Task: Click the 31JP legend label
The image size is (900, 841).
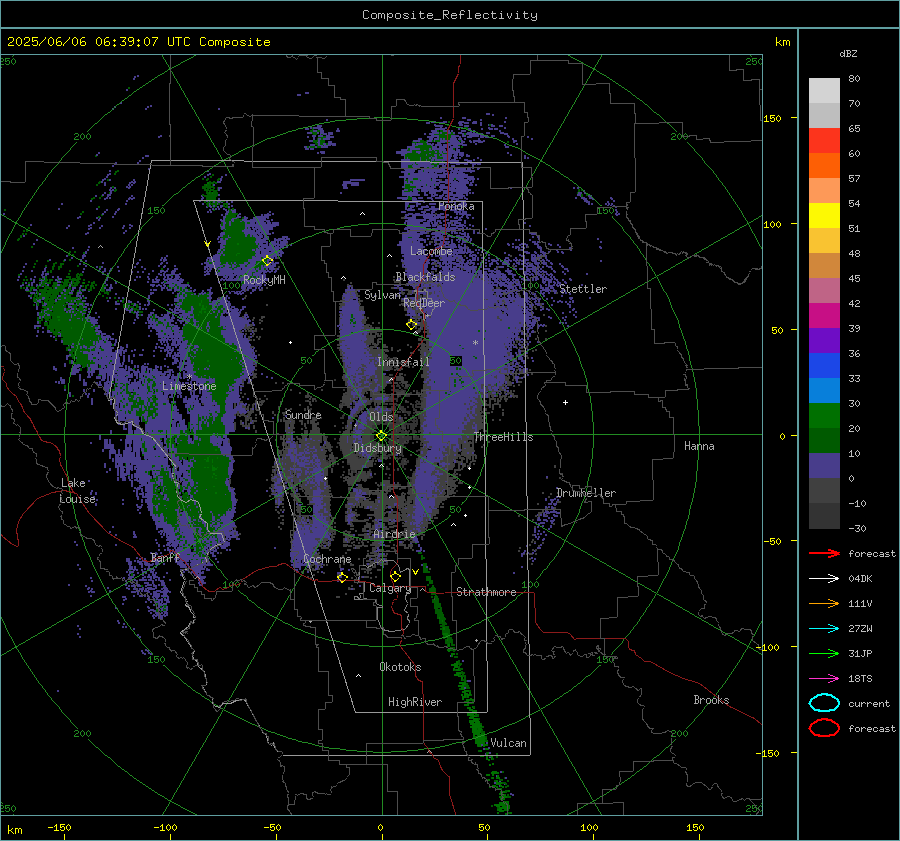Action: tap(860, 653)
